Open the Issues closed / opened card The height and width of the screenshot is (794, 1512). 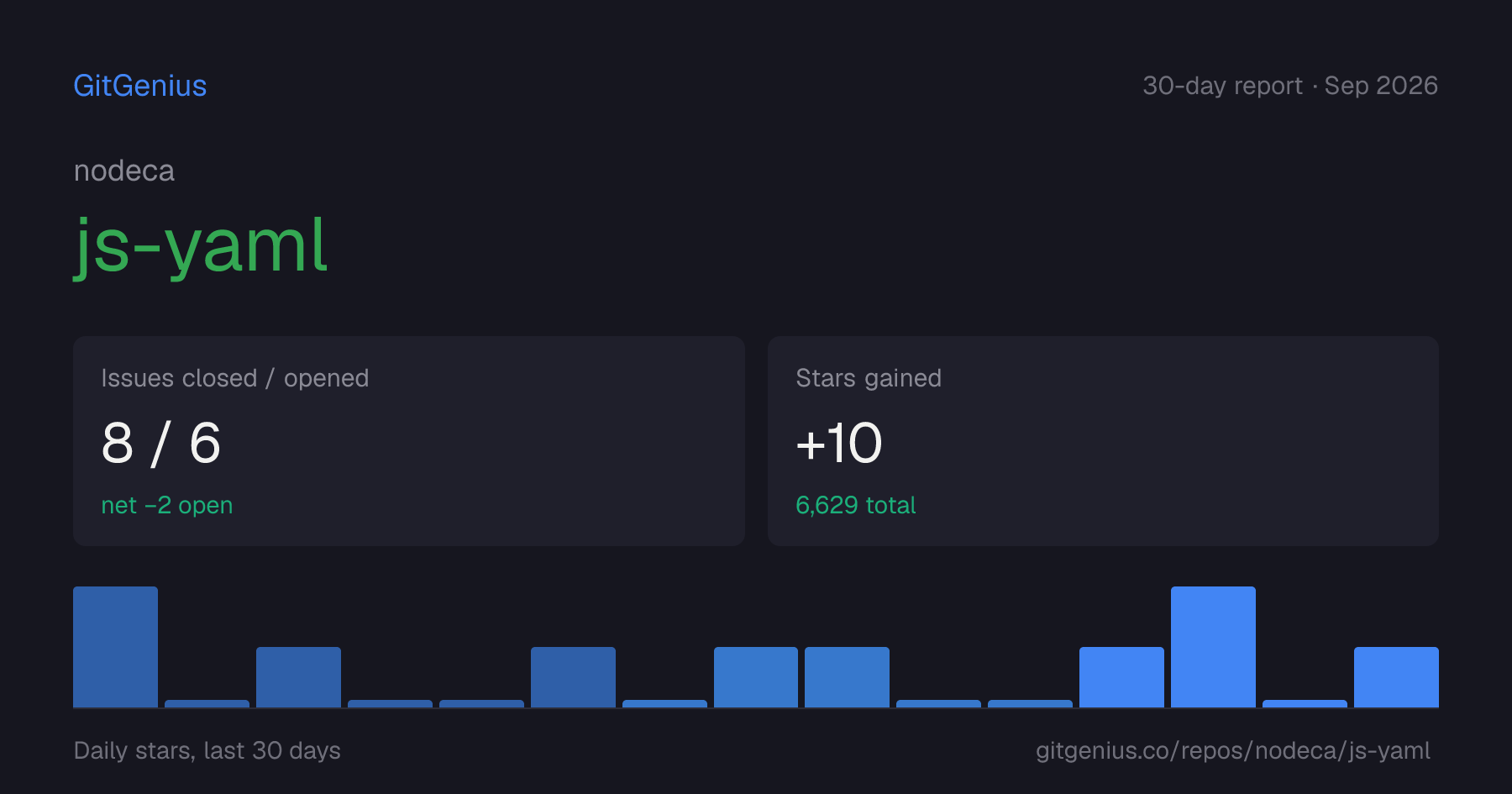(x=409, y=441)
